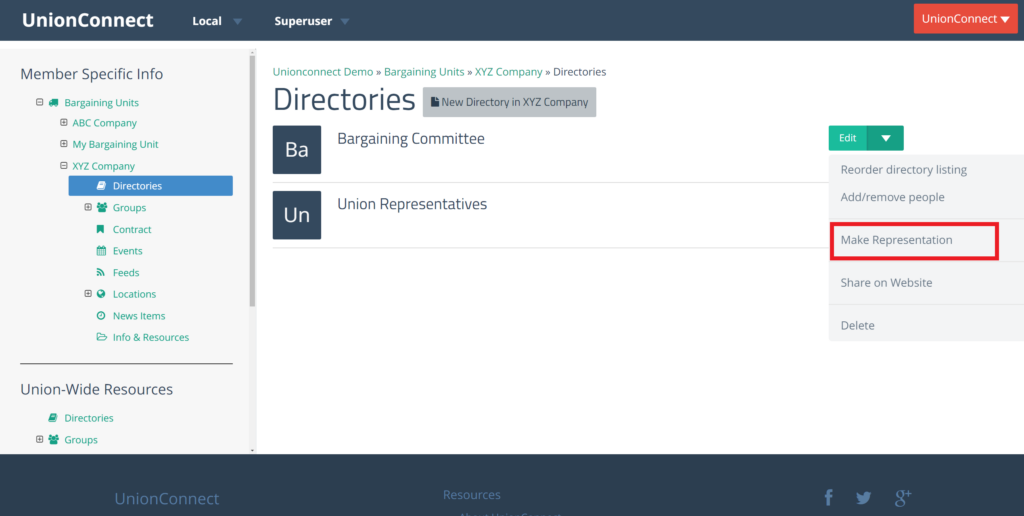The height and width of the screenshot is (516, 1024).
Task: Open the Unionconnect Demo breadcrumb link
Action: click(x=323, y=72)
